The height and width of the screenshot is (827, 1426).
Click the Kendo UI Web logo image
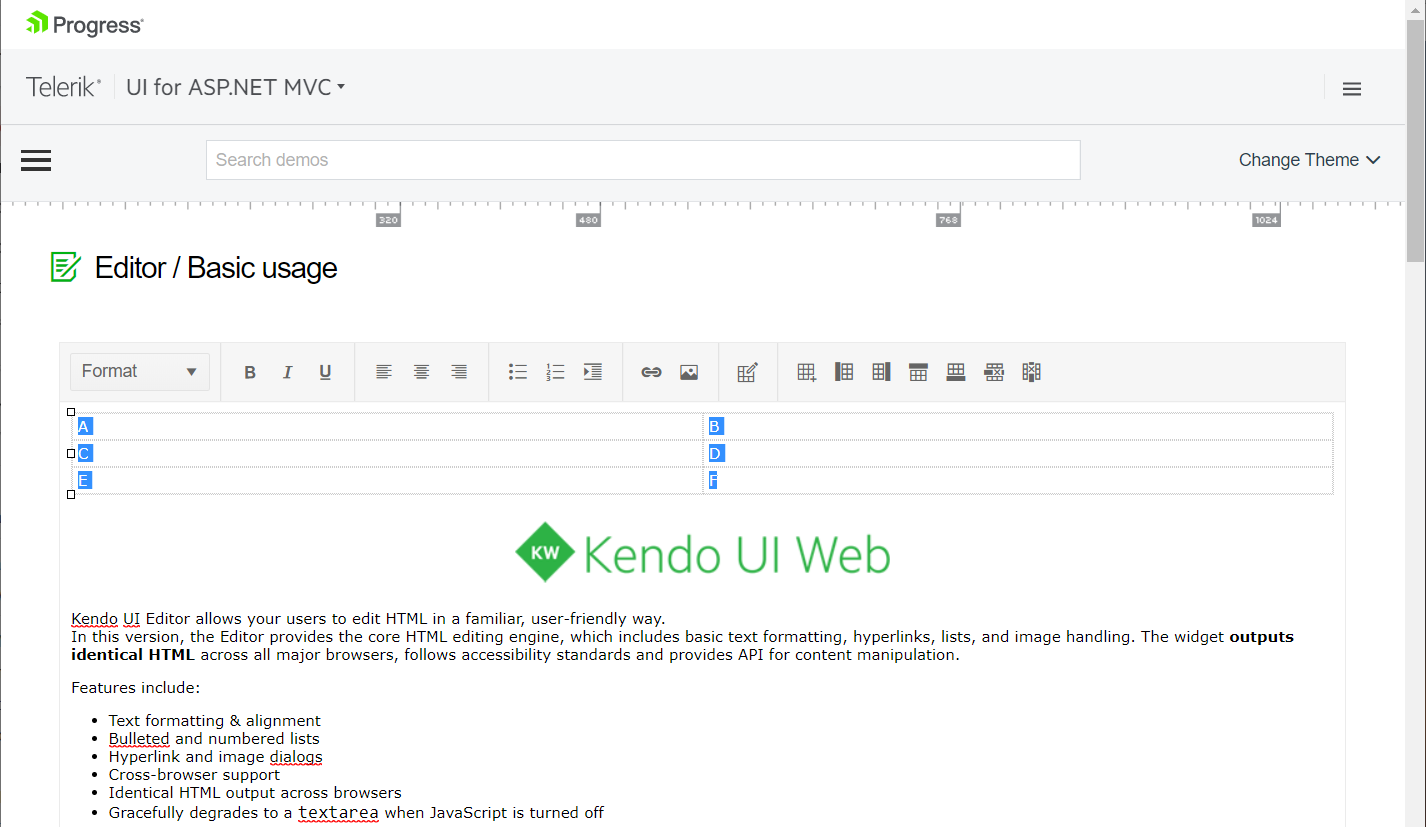coord(702,552)
